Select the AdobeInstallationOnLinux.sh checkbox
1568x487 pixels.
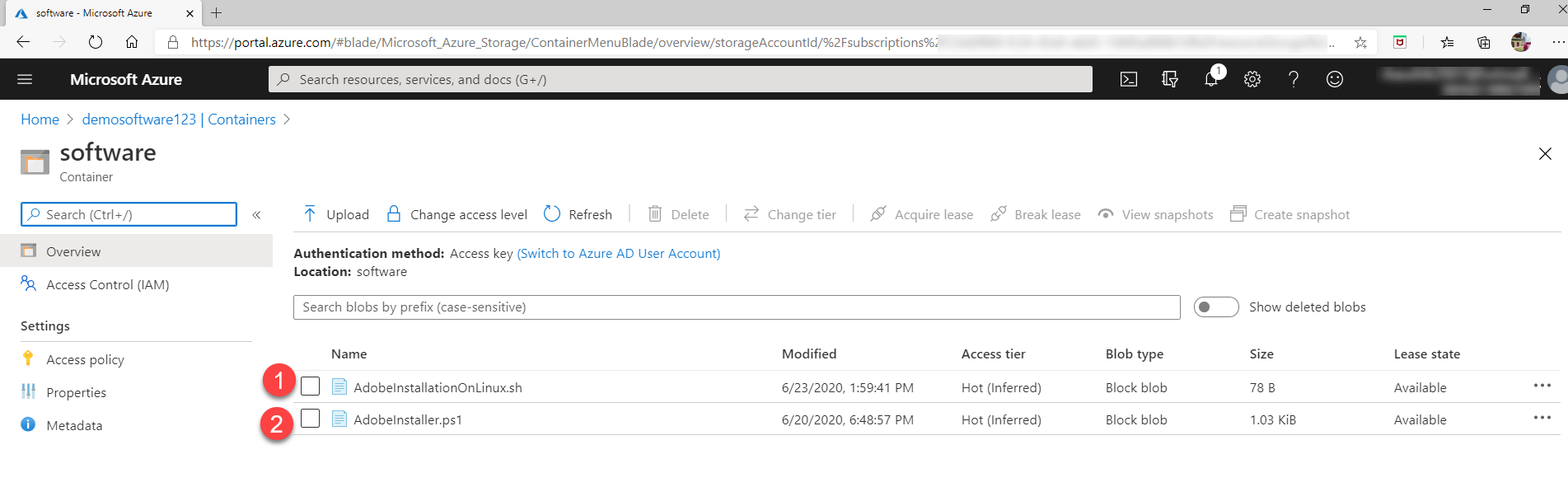[x=310, y=386]
